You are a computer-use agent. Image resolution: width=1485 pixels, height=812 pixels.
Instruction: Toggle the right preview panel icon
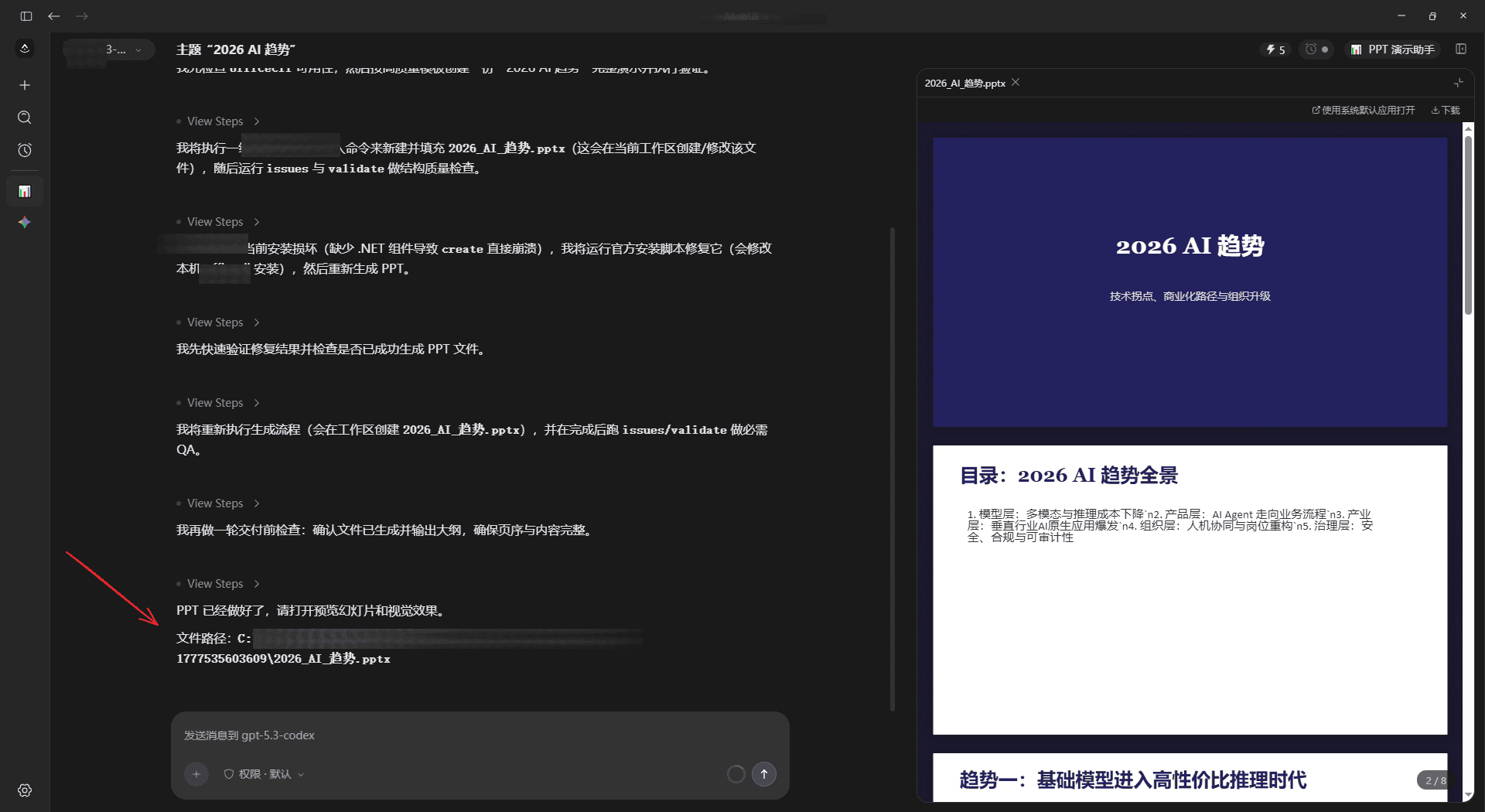tap(1461, 49)
